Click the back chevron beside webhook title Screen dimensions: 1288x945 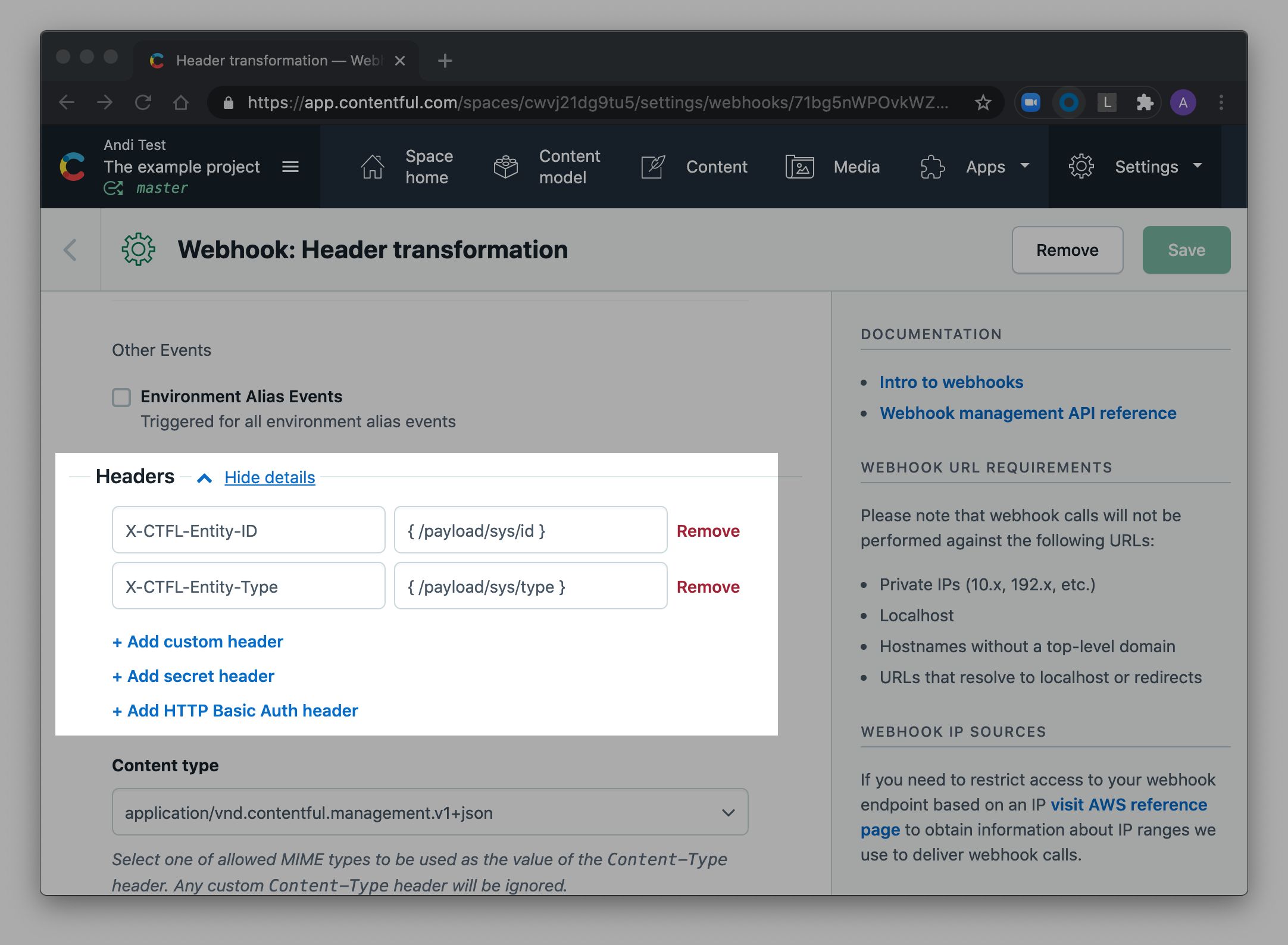click(x=70, y=250)
